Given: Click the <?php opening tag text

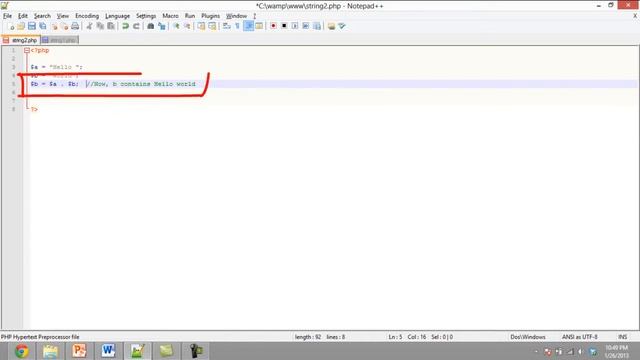Looking at the screenshot, I should click(x=40, y=51).
